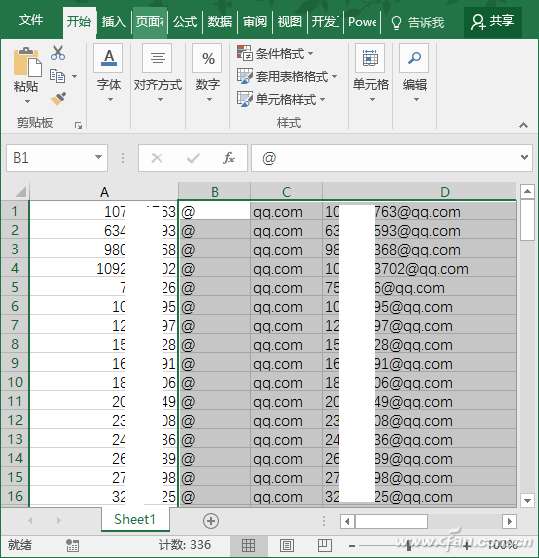
Task: Click the Cut scissors icon
Action: coord(58,53)
